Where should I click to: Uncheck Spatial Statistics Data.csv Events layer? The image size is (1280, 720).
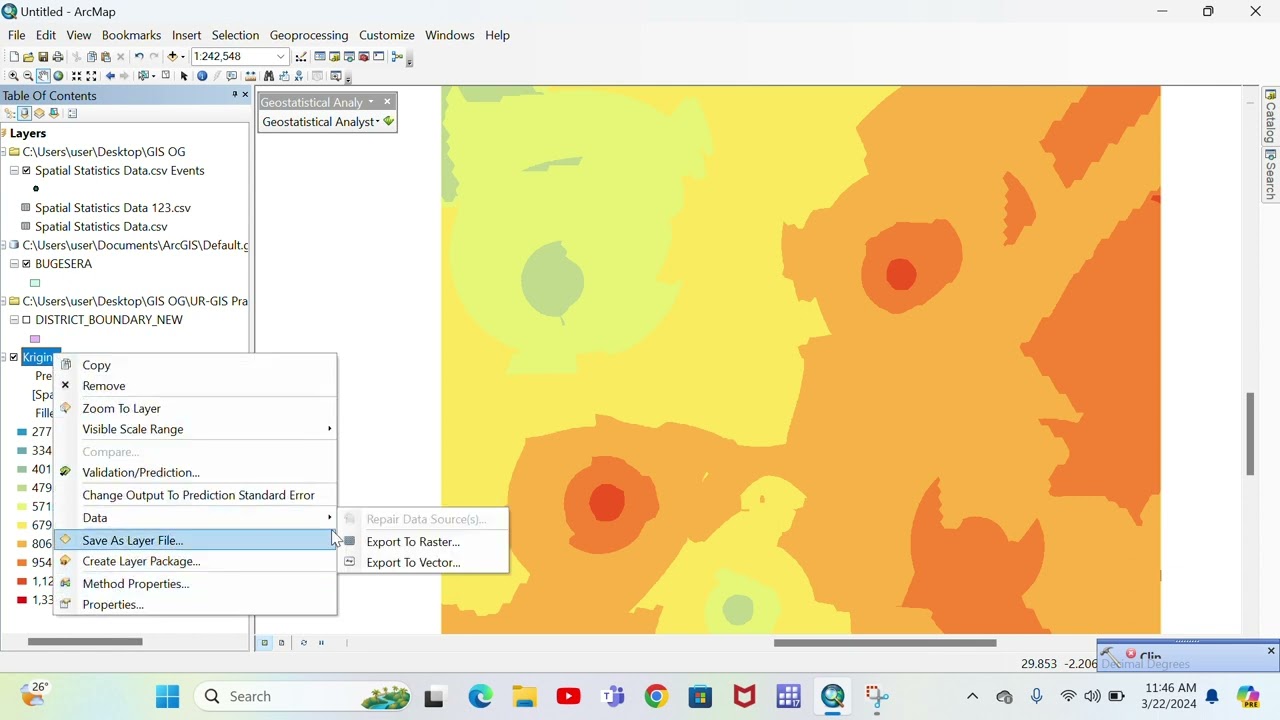[x=27, y=171]
